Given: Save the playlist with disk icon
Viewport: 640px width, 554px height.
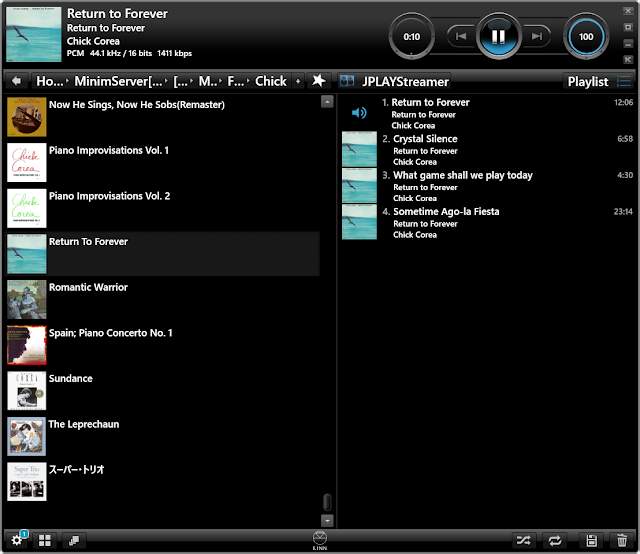Looking at the screenshot, I should [591, 541].
